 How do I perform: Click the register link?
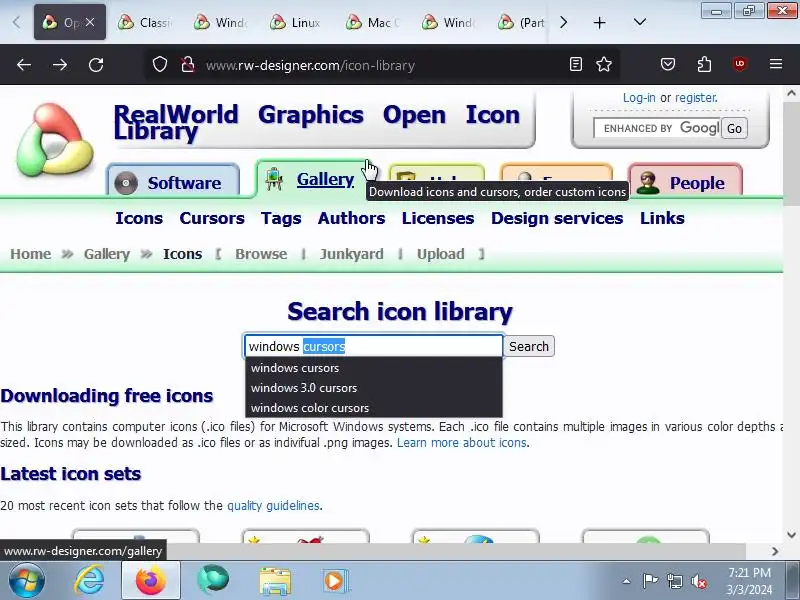tap(696, 97)
